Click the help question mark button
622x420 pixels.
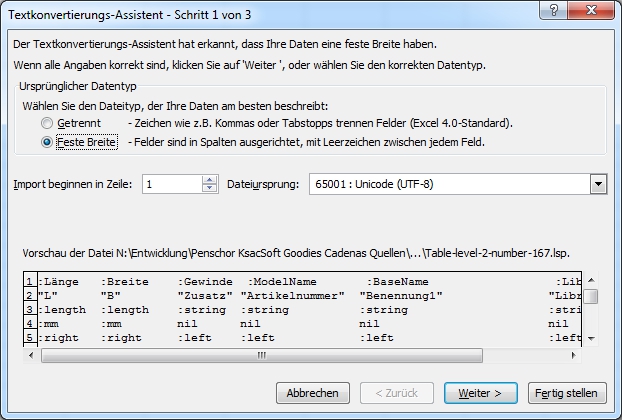554,10
